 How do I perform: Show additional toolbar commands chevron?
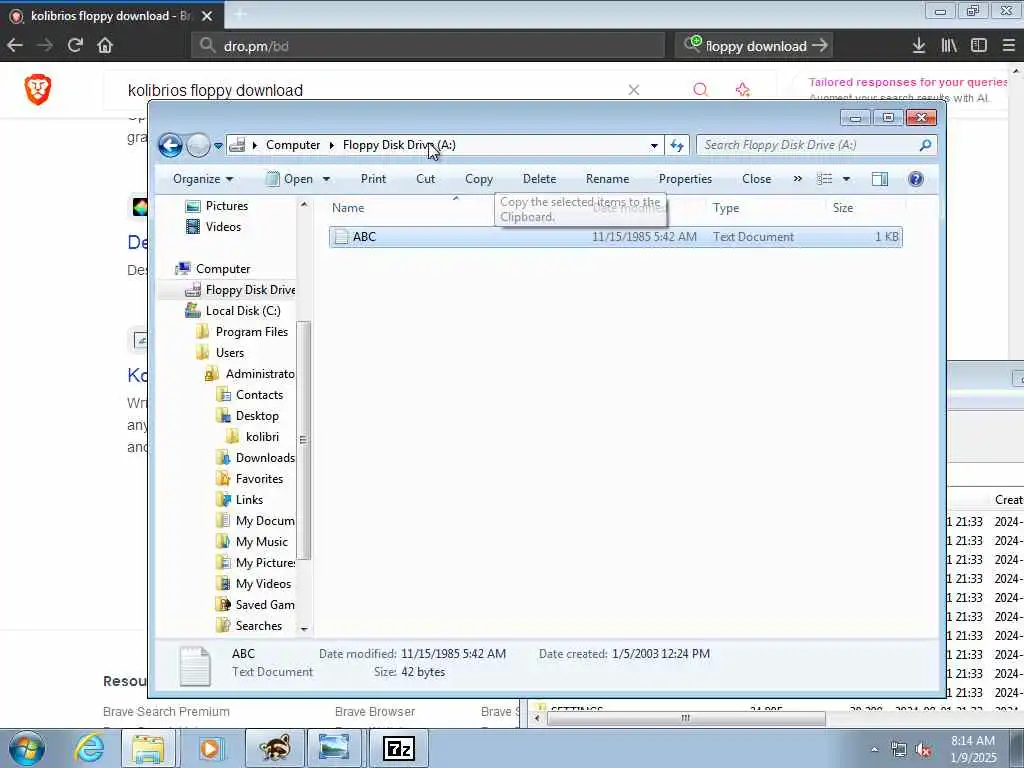[x=797, y=179]
